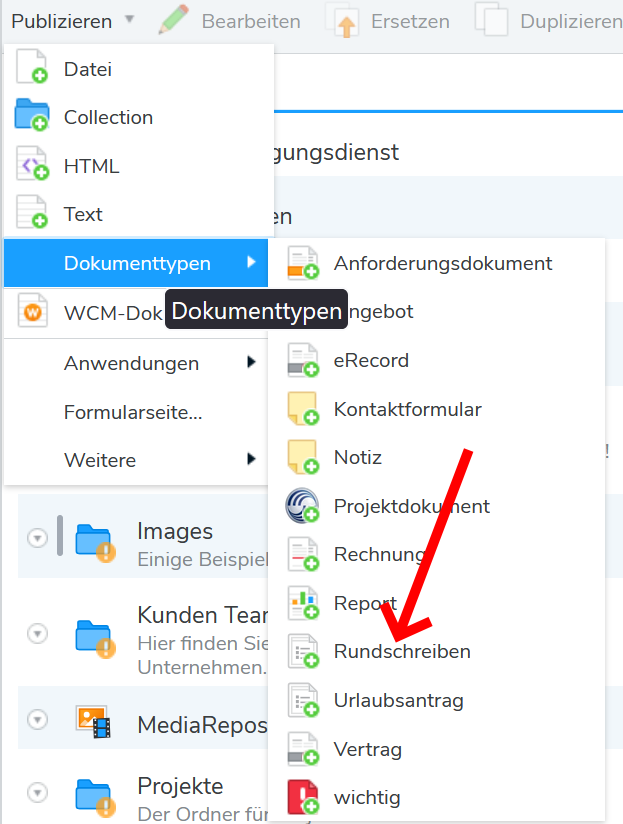Open the Weitere menu entry
Screen dimensions: 623x824
(x=136, y=460)
